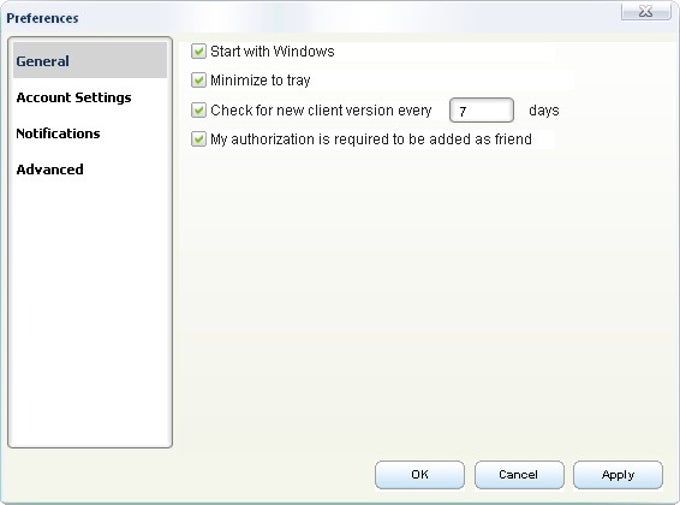680x505 pixels.
Task: Open the General preferences section
Action: pos(90,61)
